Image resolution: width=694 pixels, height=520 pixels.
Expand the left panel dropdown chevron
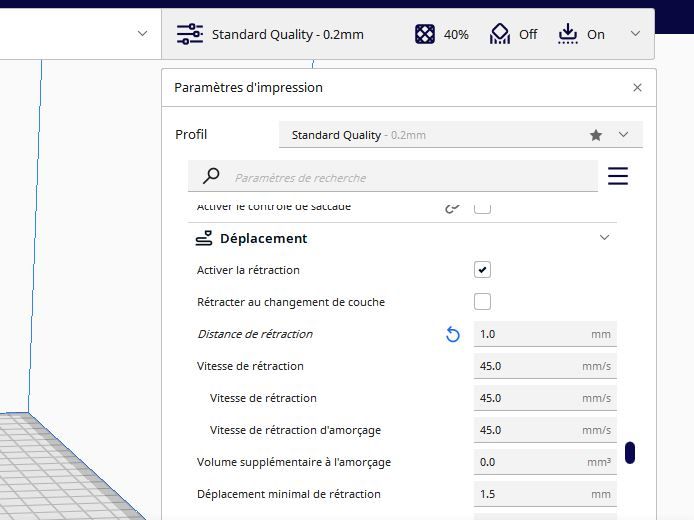[x=142, y=34]
